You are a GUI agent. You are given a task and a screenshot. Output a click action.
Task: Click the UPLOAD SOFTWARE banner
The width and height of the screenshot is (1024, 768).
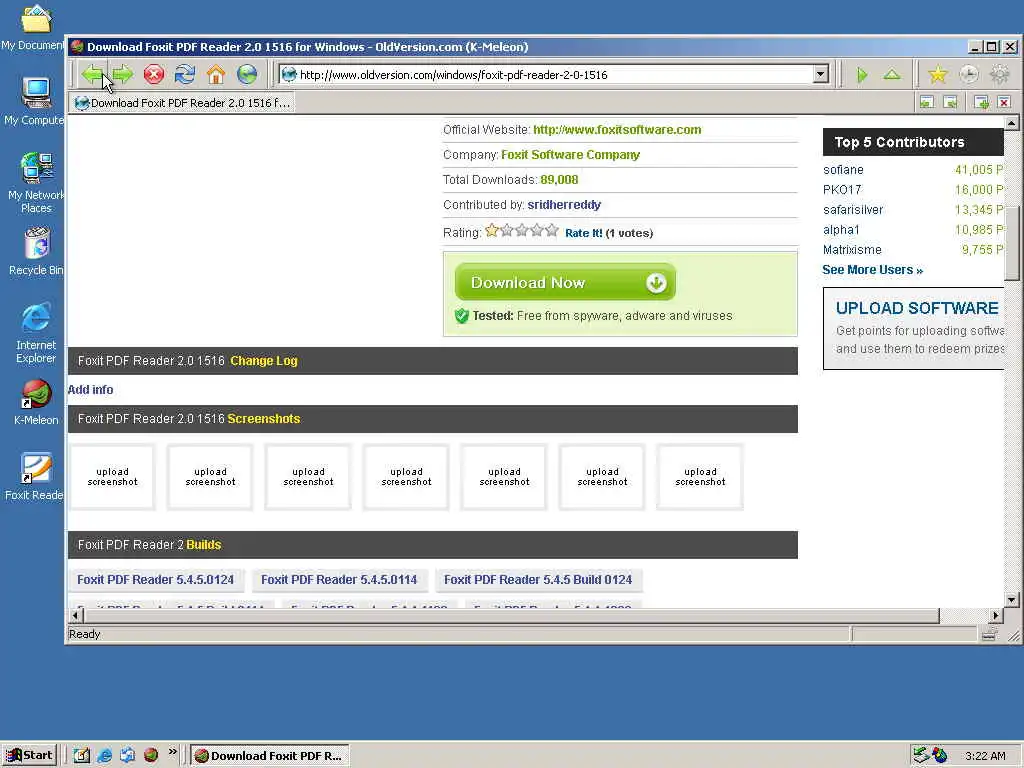914,328
